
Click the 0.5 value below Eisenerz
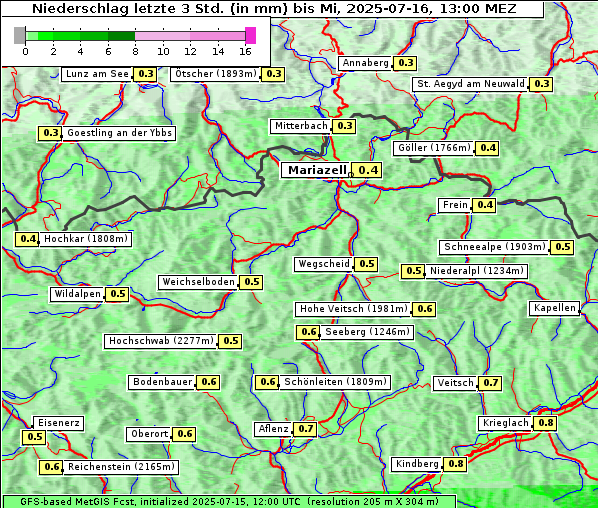click(34, 437)
